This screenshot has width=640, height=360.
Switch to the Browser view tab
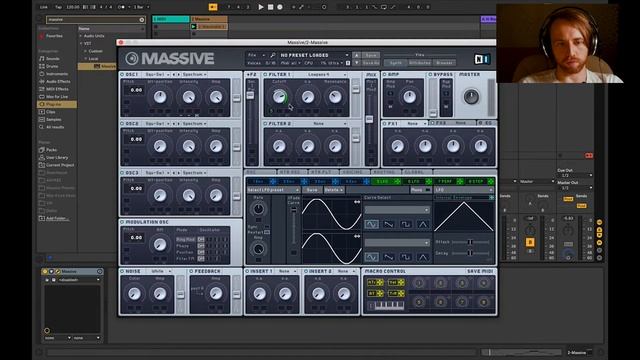point(444,63)
